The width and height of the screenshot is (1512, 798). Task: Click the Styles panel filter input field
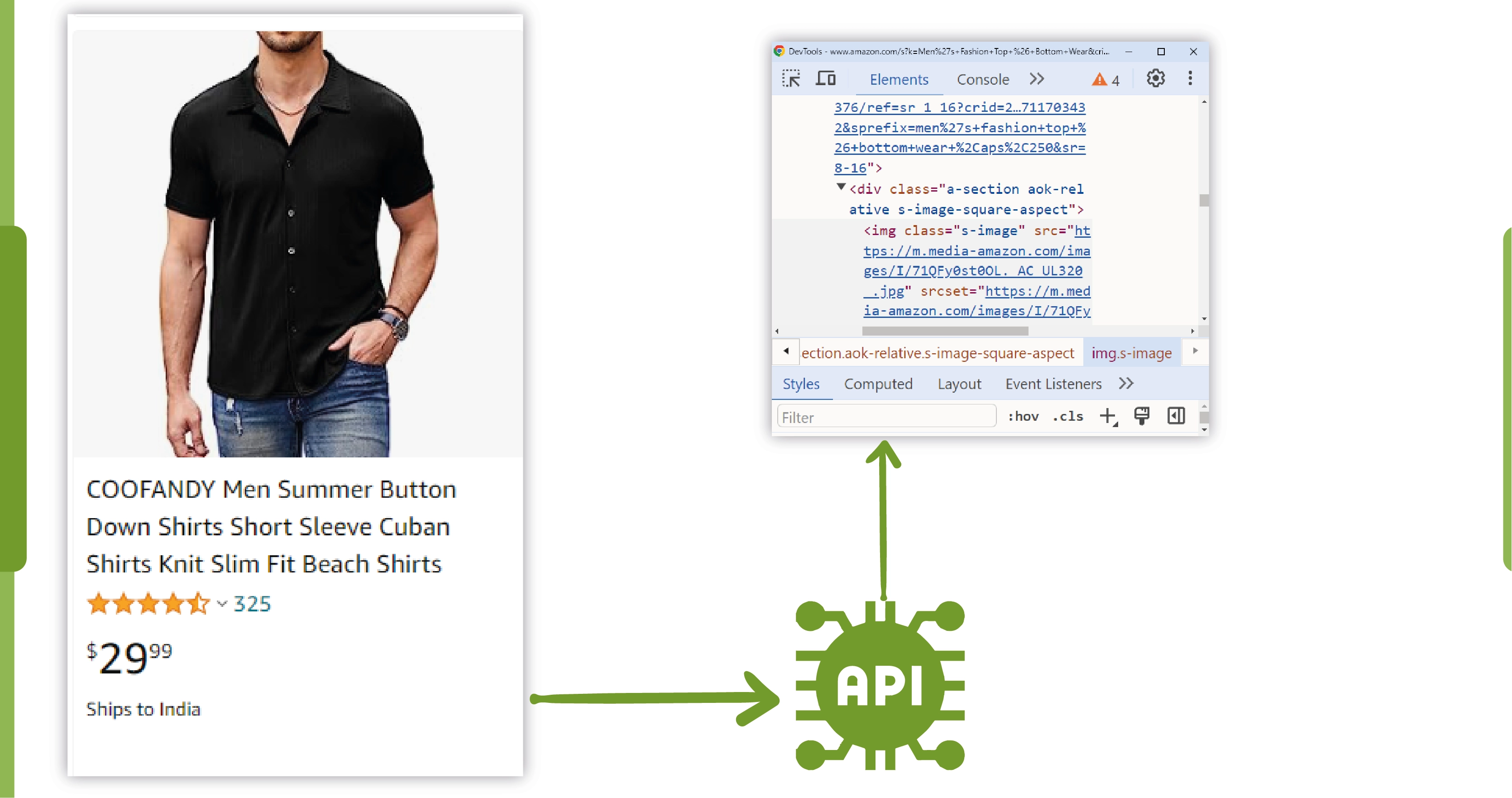tap(884, 417)
